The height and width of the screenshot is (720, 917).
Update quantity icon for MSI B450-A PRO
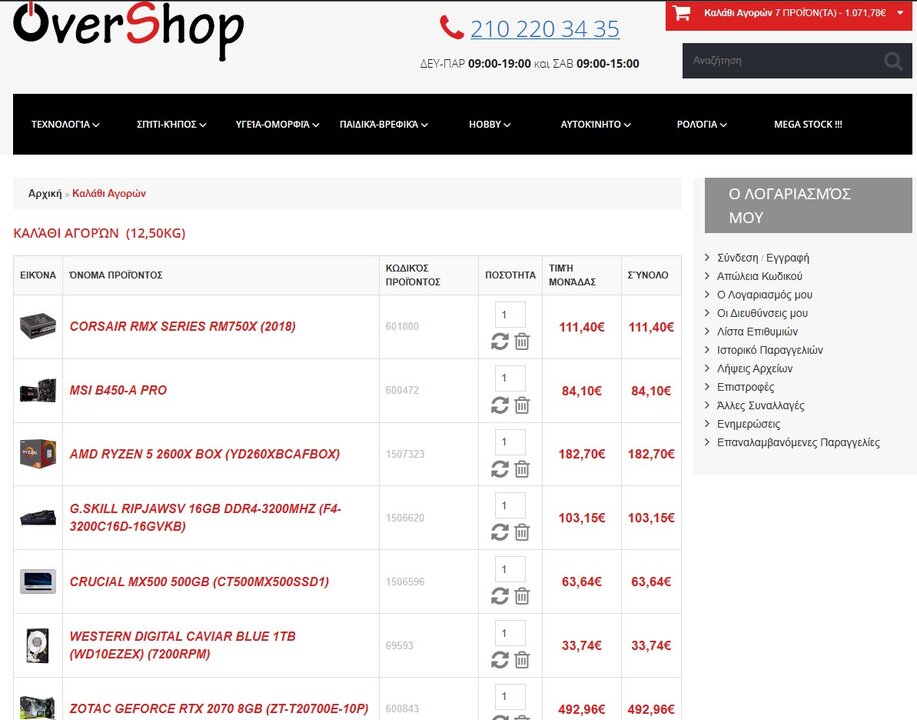coord(499,405)
